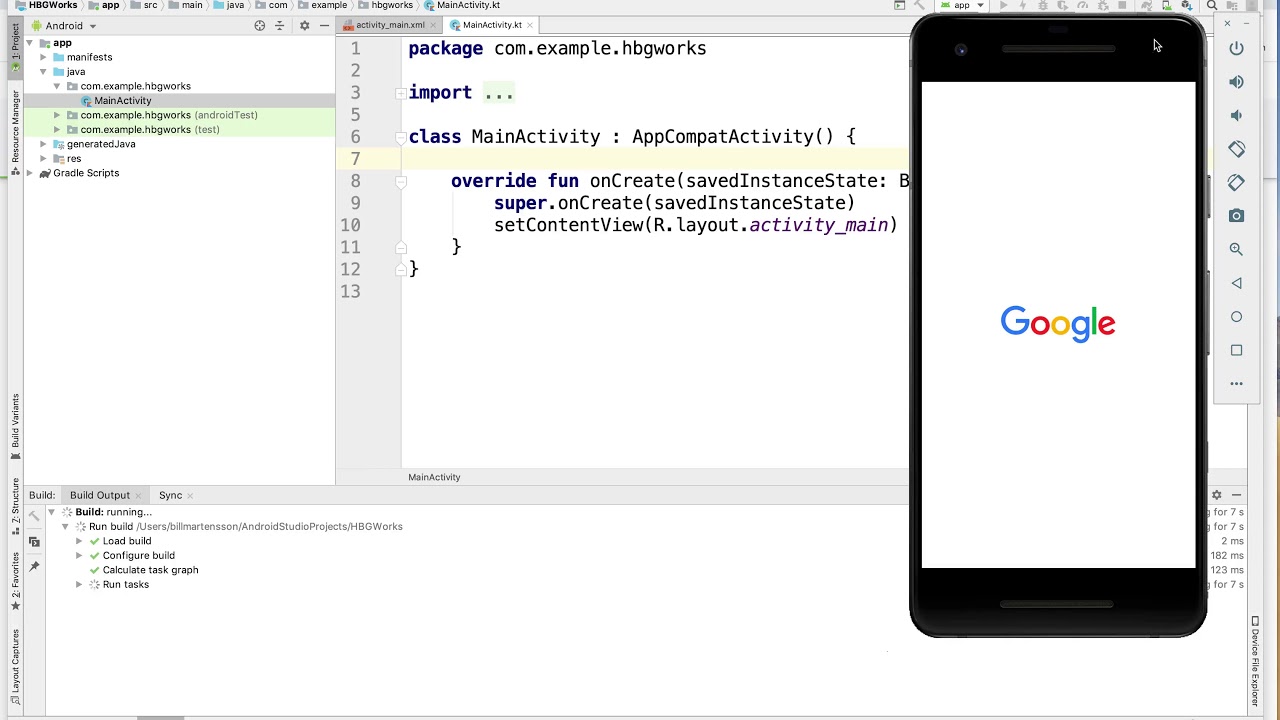
Task: Select the Calculate task graph build step
Action: point(150,570)
